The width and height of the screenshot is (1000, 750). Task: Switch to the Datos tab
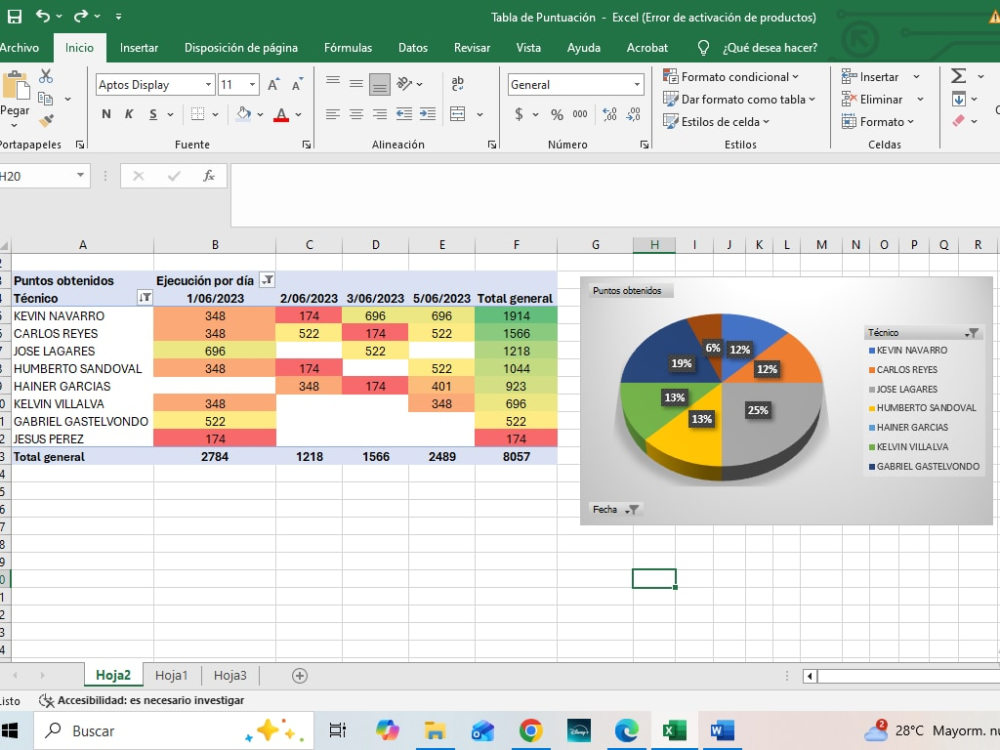coord(413,48)
